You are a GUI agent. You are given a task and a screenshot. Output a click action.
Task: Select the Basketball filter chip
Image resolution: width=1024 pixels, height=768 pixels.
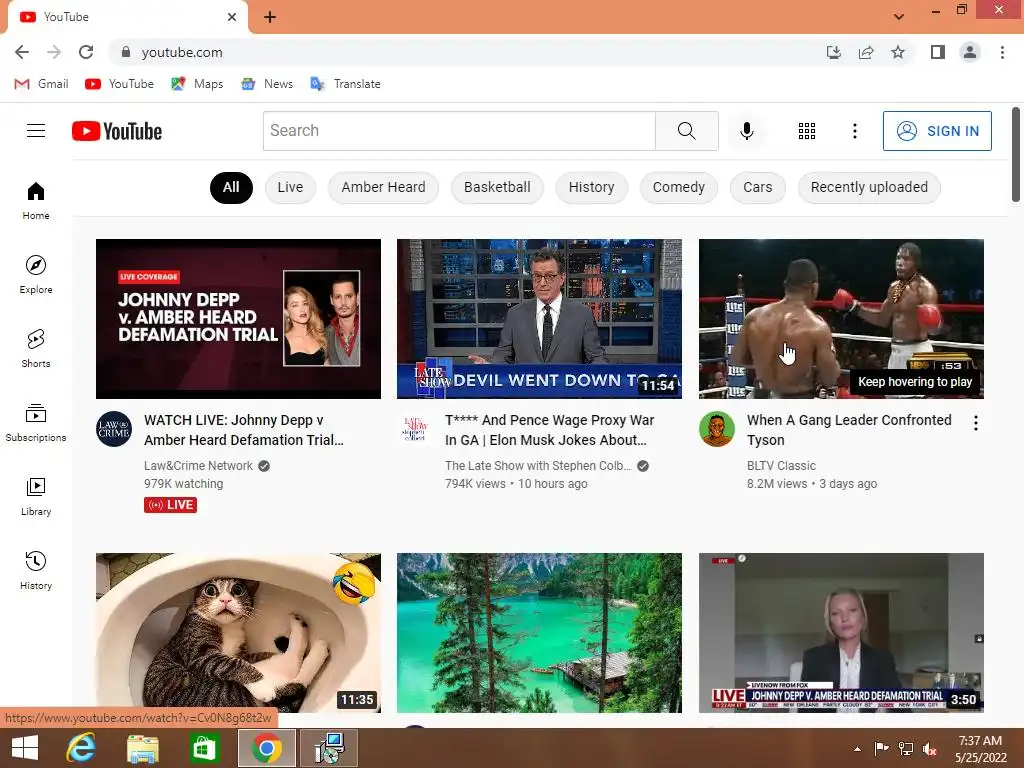497,187
